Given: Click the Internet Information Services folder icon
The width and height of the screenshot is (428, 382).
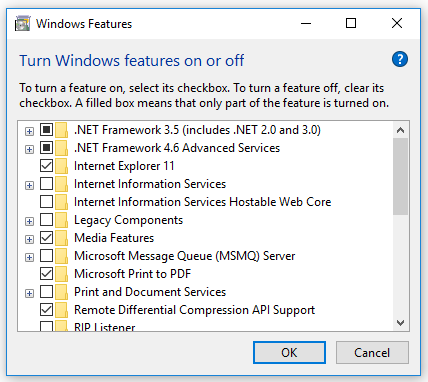Looking at the screenshot, I should [62, 184].
